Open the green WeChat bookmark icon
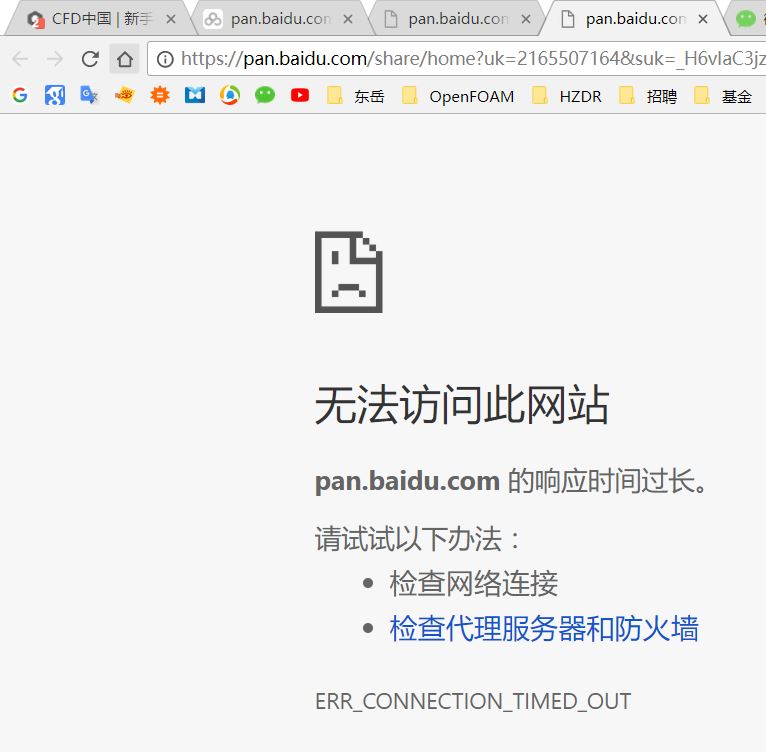This screenshot has height=752, width=766. (x=265, y=95)
